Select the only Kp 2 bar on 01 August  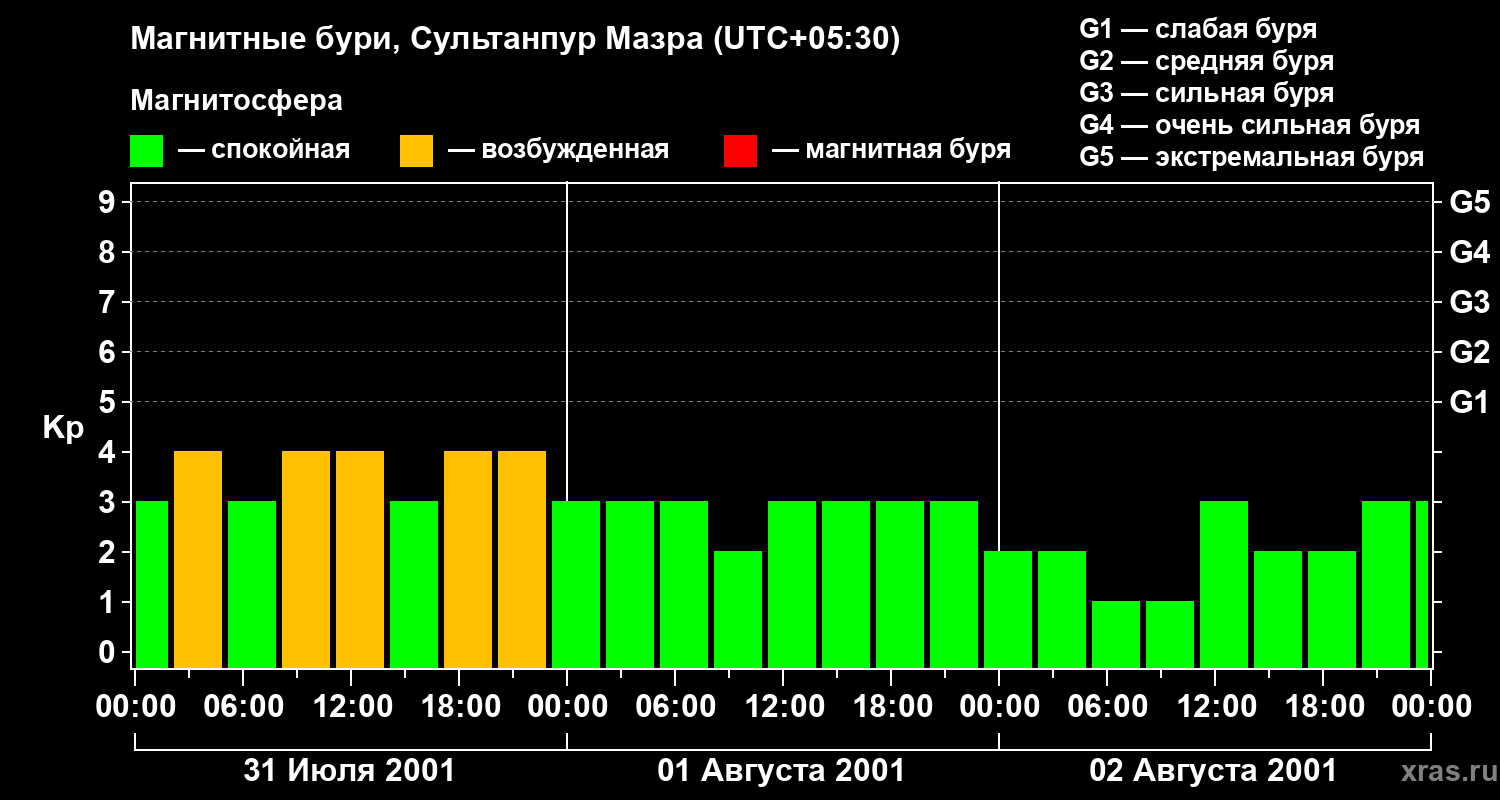(x=738, y=609)
